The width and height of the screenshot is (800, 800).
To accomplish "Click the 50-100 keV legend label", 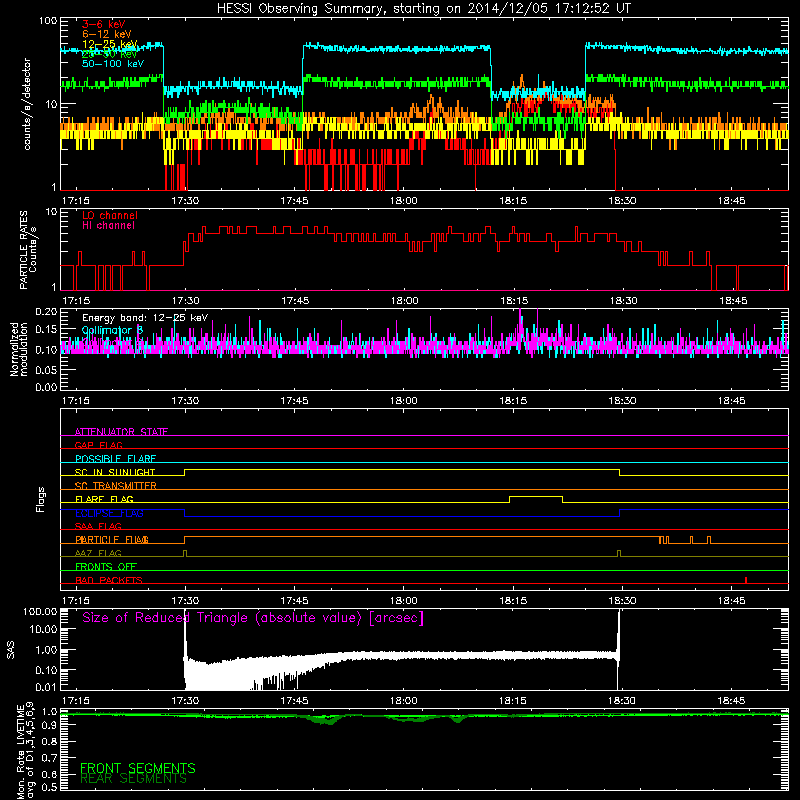I will 113,63.
